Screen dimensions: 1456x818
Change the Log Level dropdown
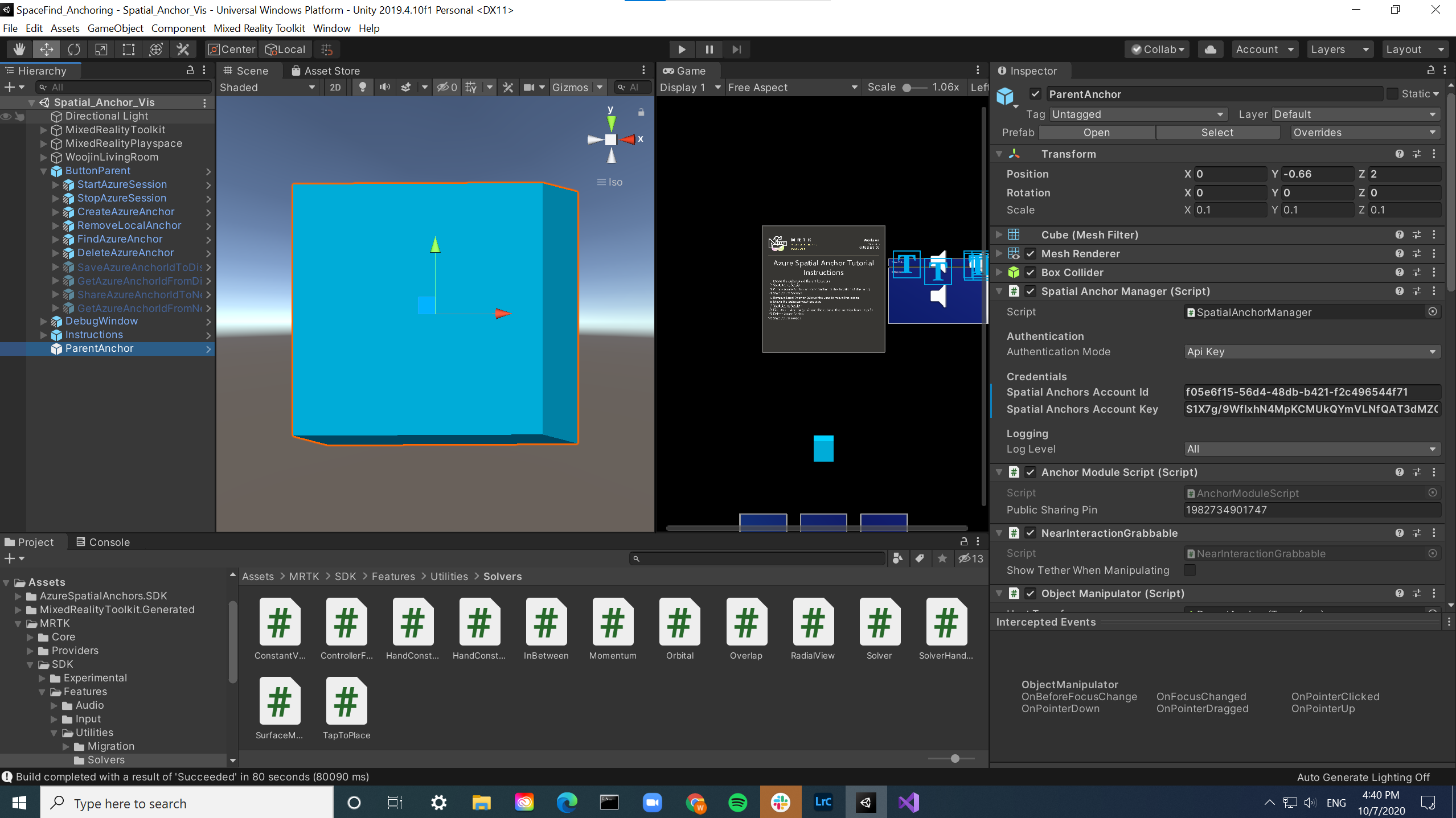point(1311,449)
